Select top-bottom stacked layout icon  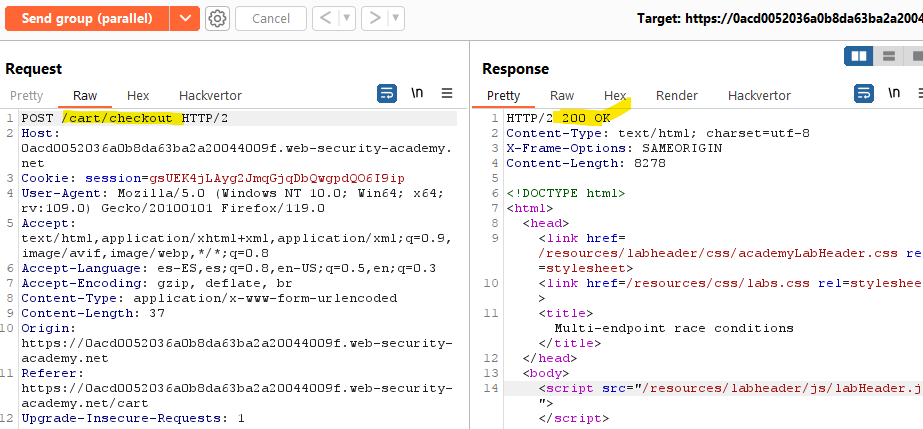[x=888, y=56]
